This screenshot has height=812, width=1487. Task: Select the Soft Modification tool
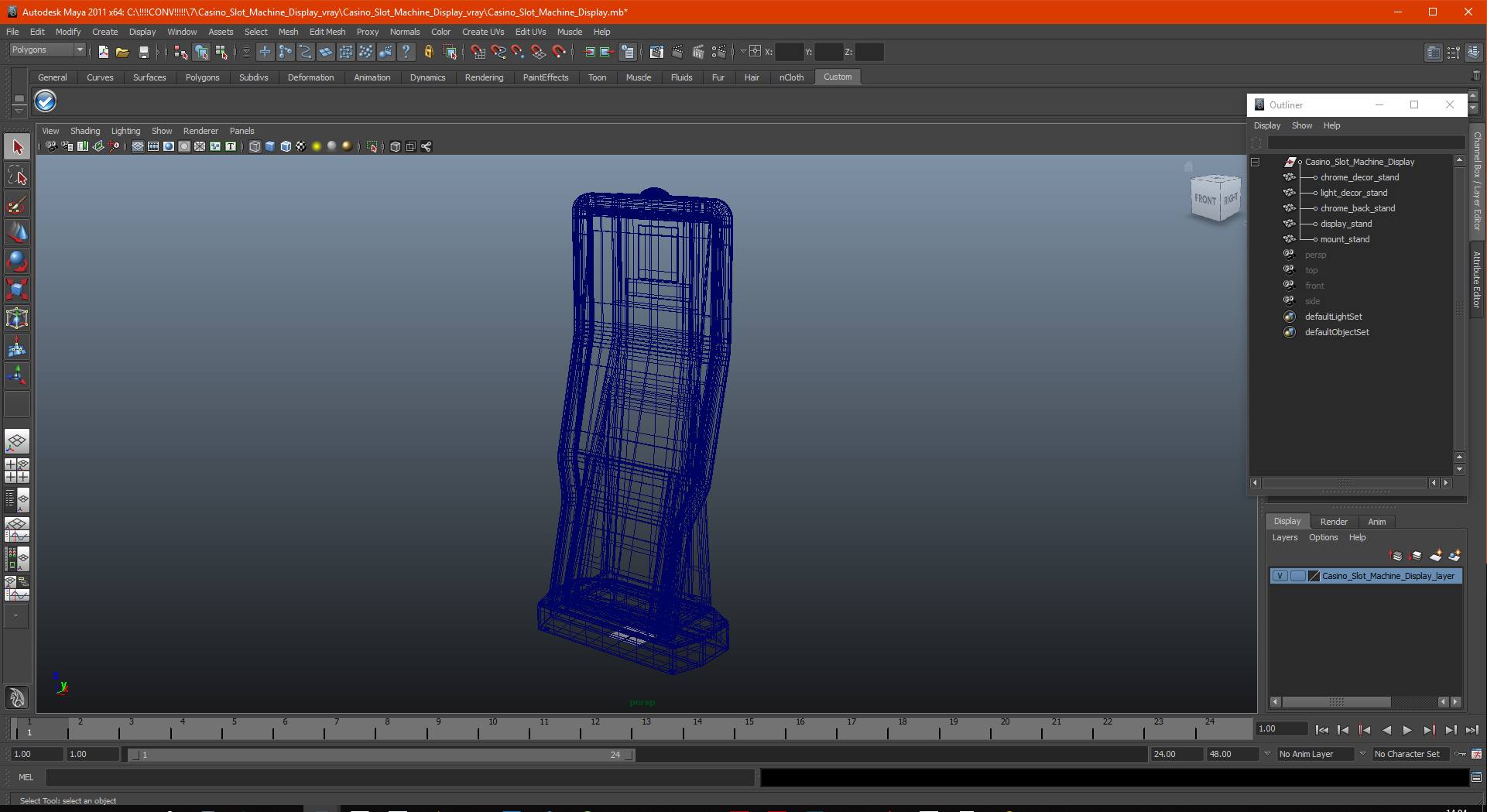pyautogui.click(x=17, y=348)
